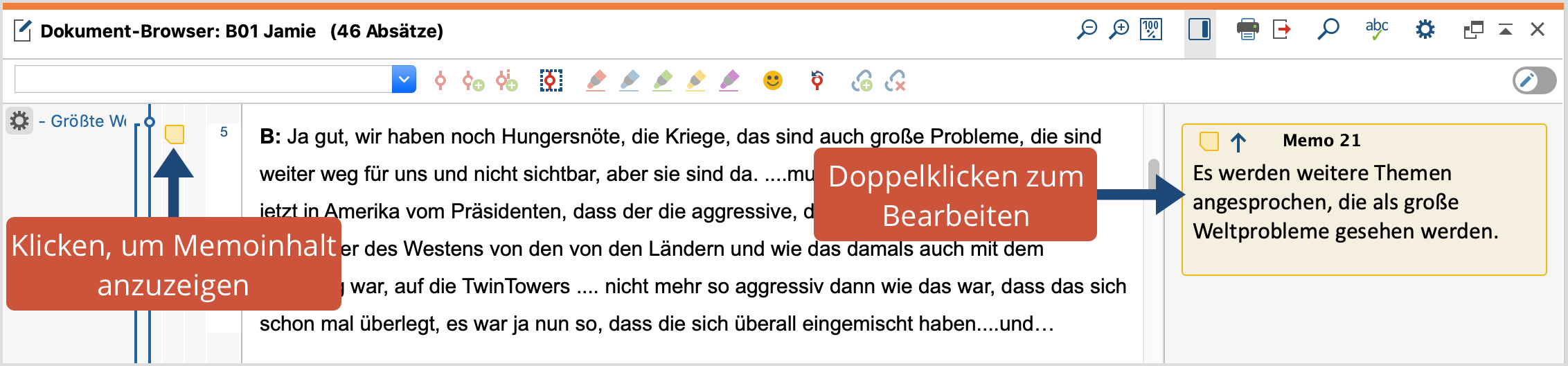Code with new code icon
The height and width of the screenshot is (366, 1568).
pos(473,81)
